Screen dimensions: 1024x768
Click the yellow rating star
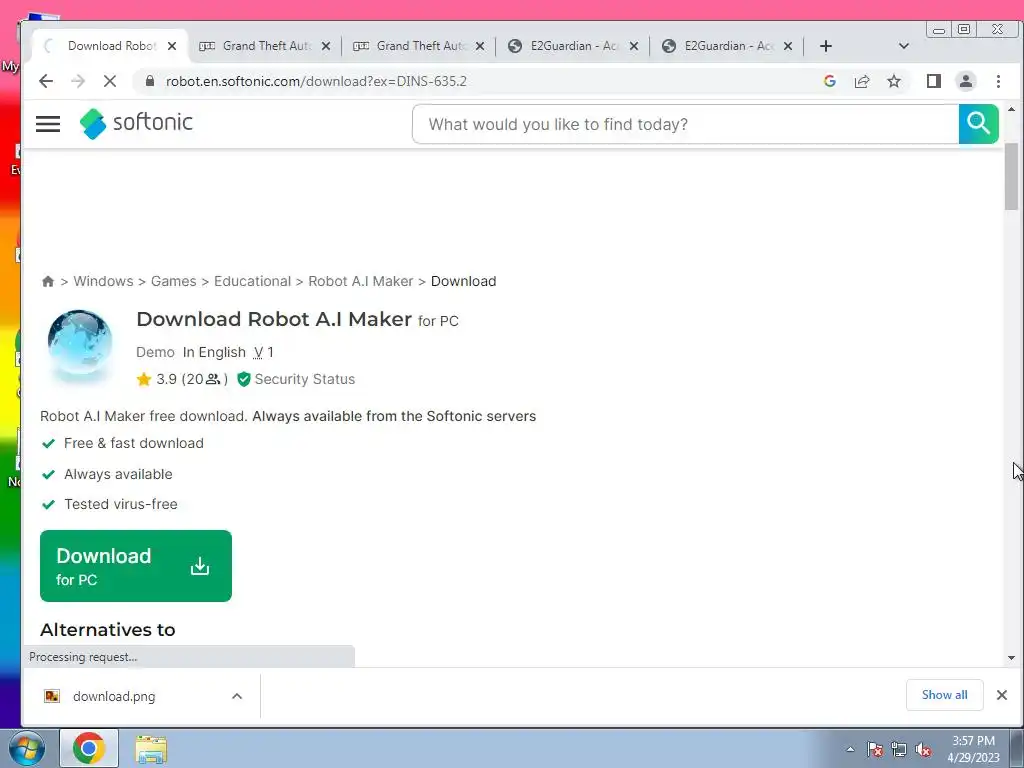tap(144, 379)
